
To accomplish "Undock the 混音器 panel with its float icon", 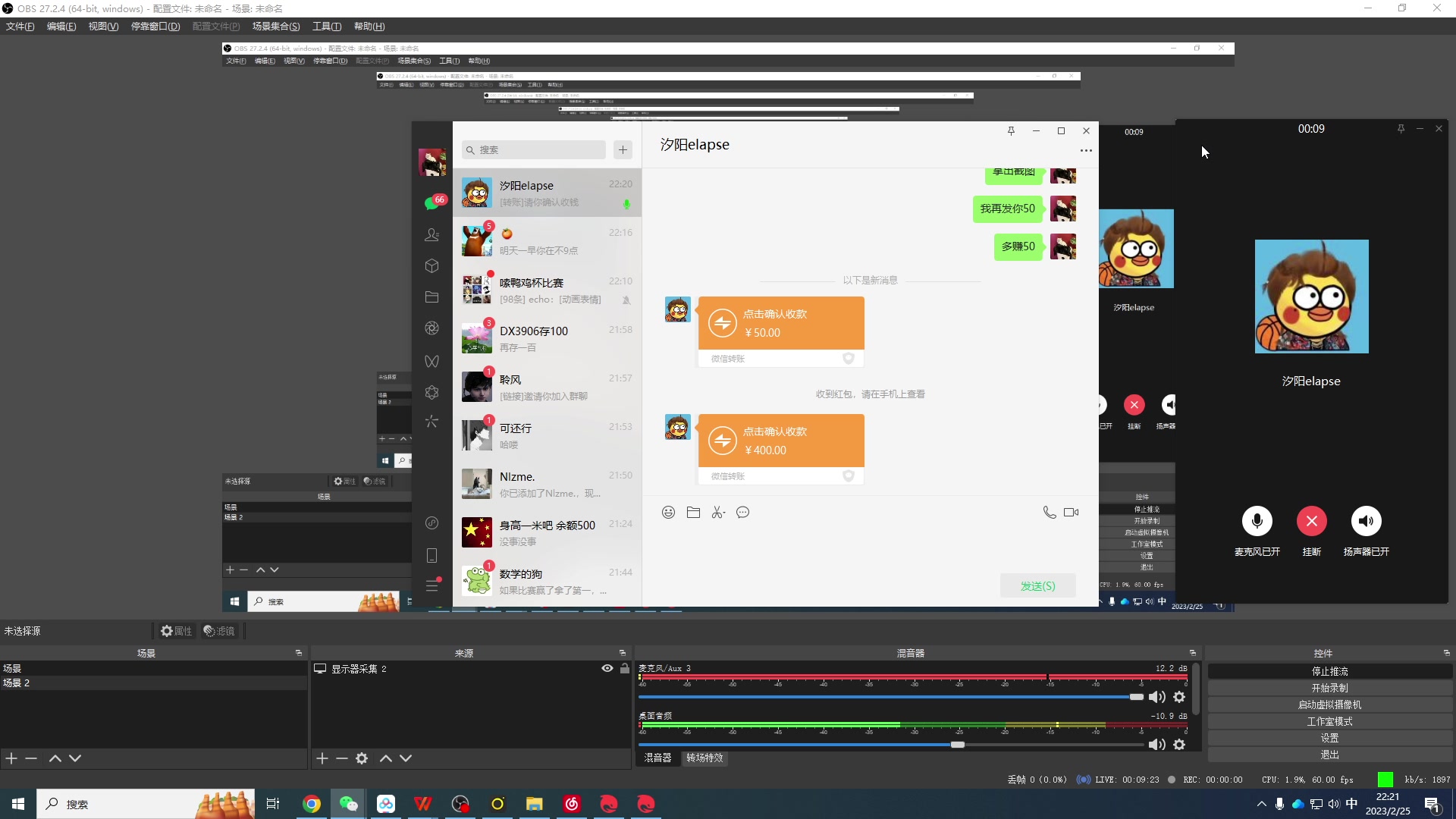I will tap(1192, 653).
